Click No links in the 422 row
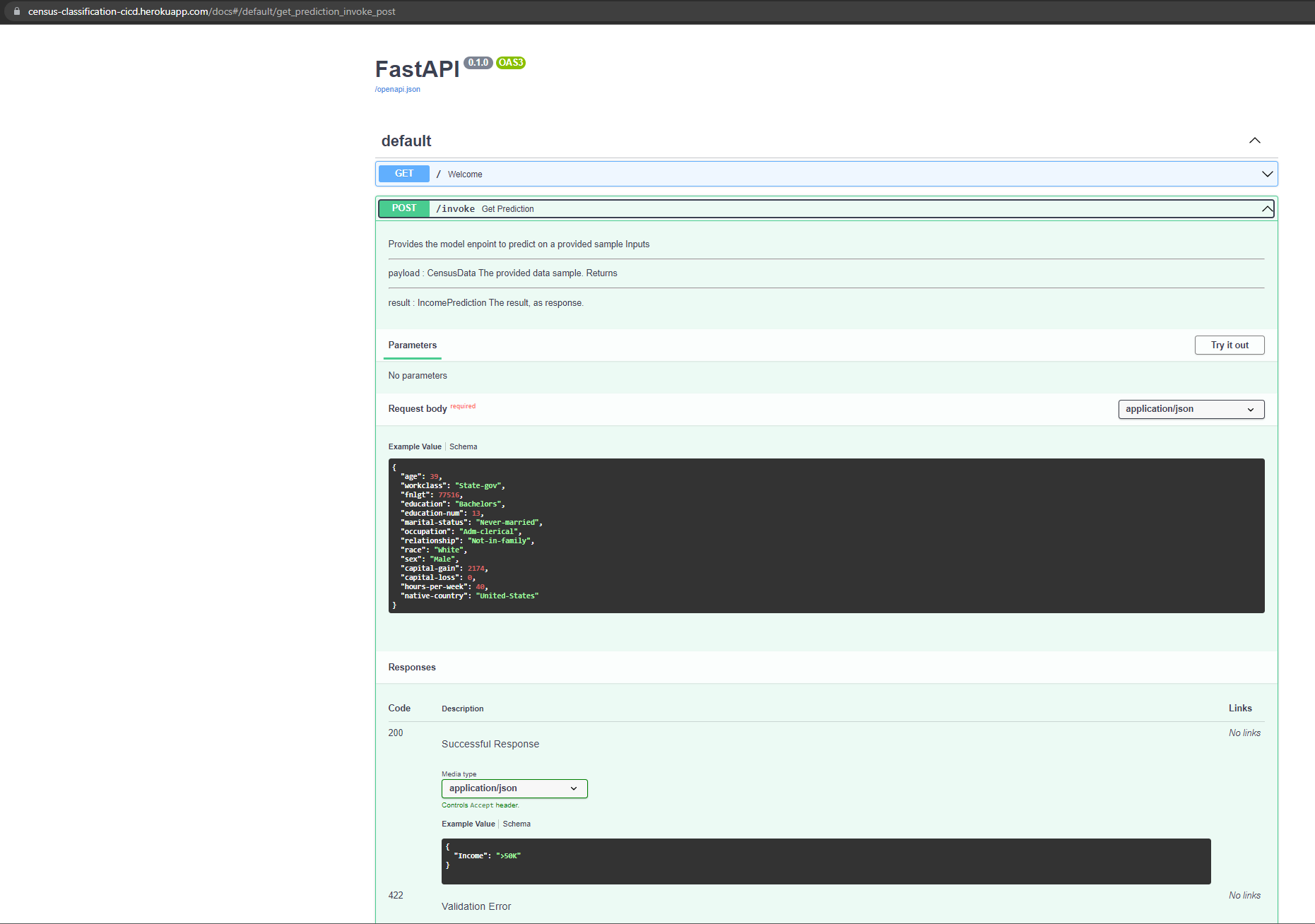The image size is (1315, 924). click(1244, 895)
